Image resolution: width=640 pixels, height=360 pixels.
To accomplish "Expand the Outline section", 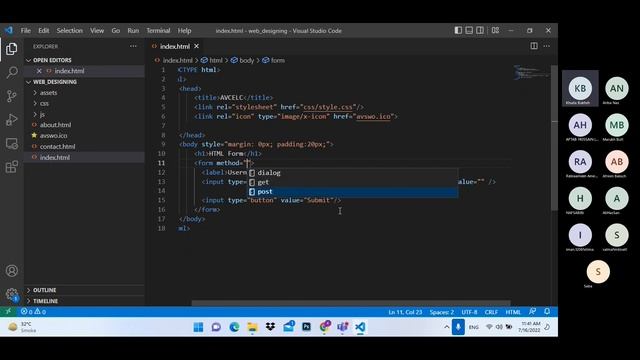I will click(x=84, y=290).
